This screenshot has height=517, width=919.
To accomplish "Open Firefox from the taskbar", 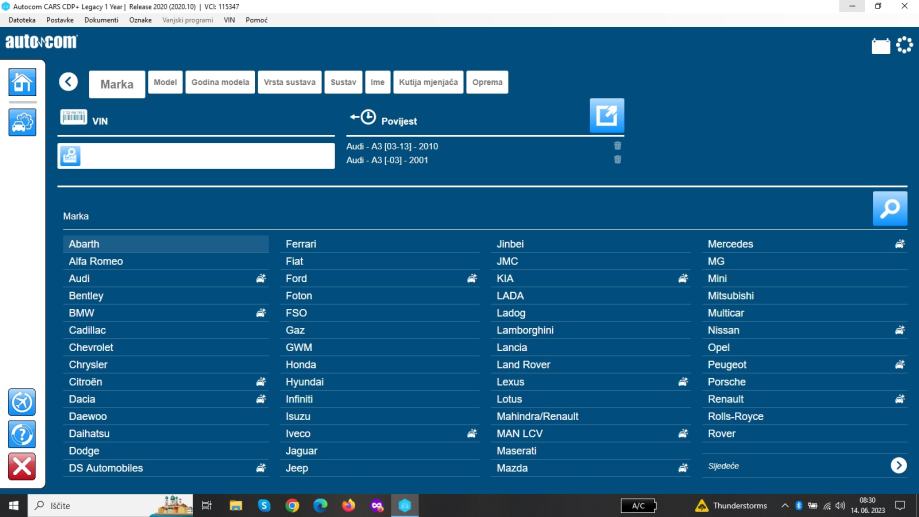I will point(348,505).
